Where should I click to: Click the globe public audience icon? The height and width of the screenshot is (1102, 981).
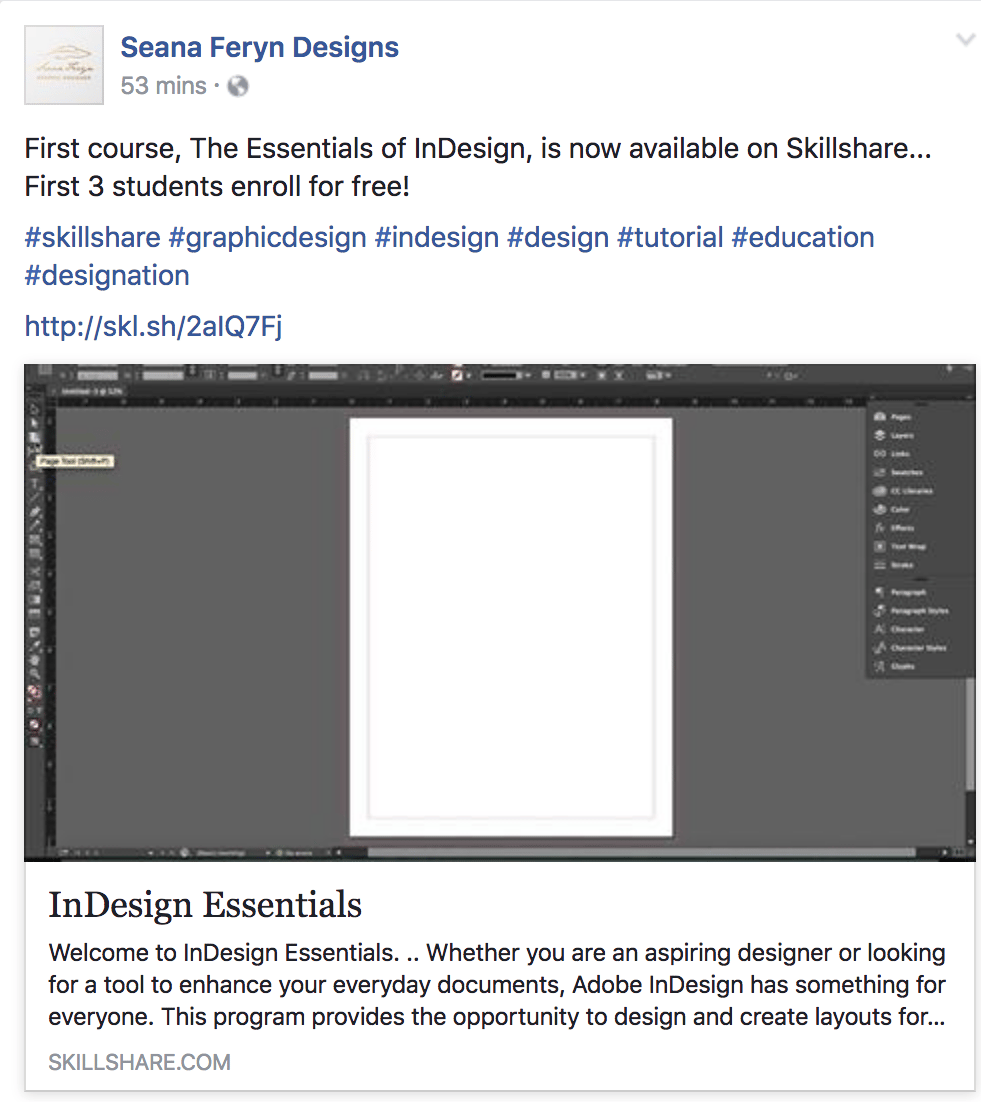238,86
